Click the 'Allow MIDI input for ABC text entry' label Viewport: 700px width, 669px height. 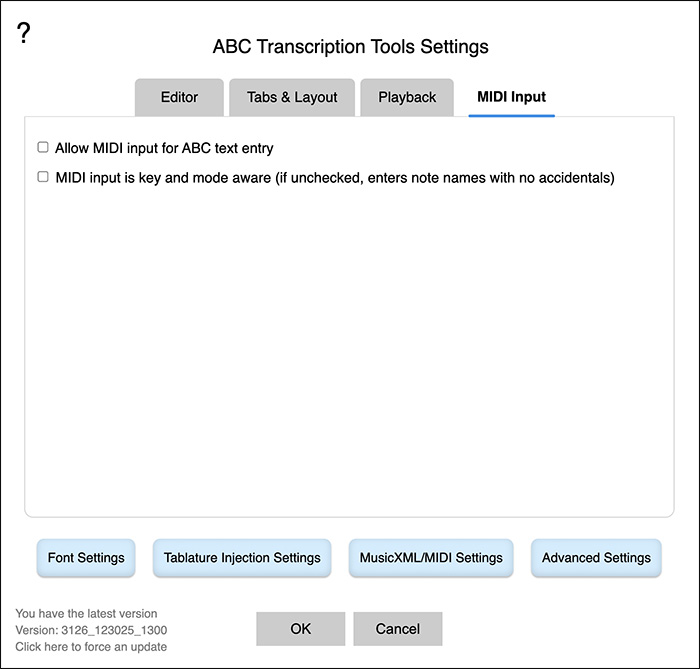164,148
